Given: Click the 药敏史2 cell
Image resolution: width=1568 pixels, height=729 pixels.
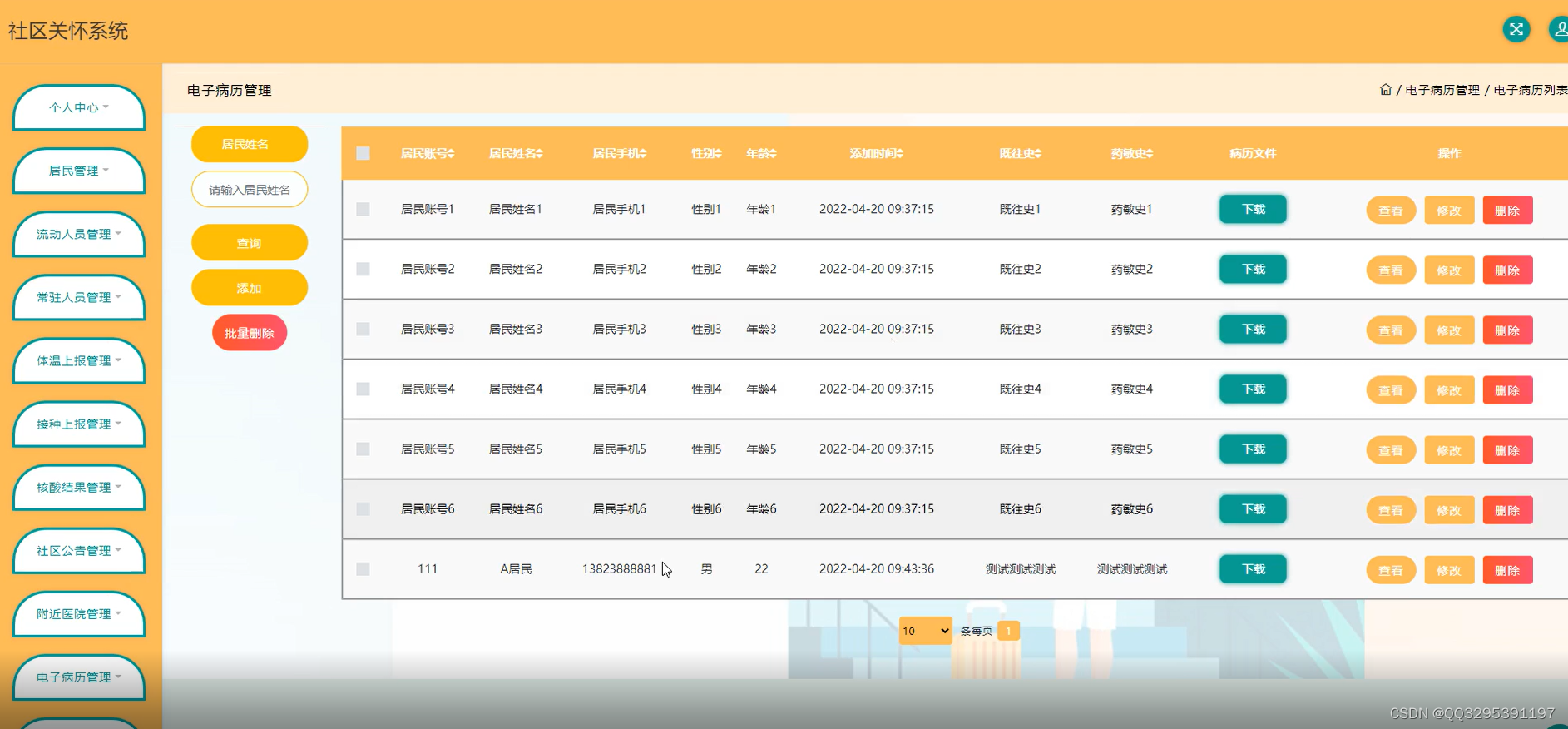Looking at the screenshot, I should (1132, 269).
